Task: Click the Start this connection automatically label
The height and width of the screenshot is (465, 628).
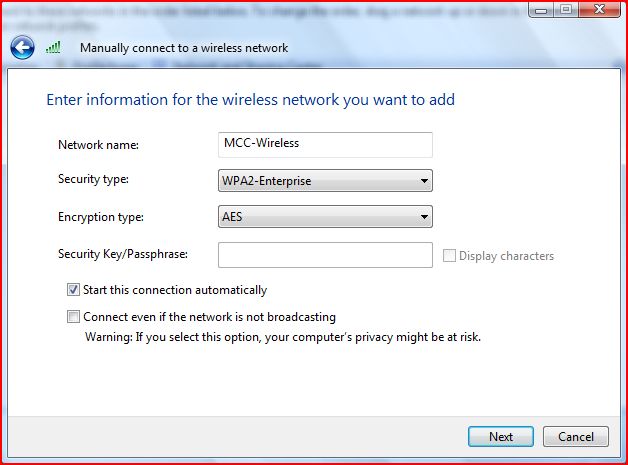Action: 175,290
